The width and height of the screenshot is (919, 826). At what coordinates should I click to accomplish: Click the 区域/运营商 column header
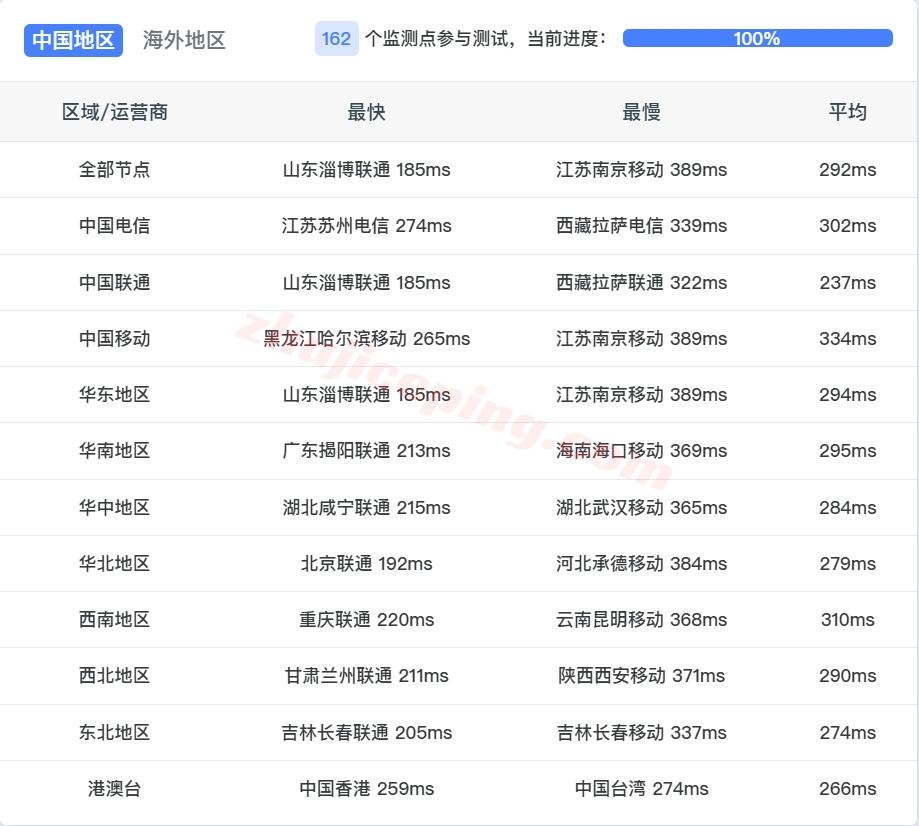click(x=114, y=113)
